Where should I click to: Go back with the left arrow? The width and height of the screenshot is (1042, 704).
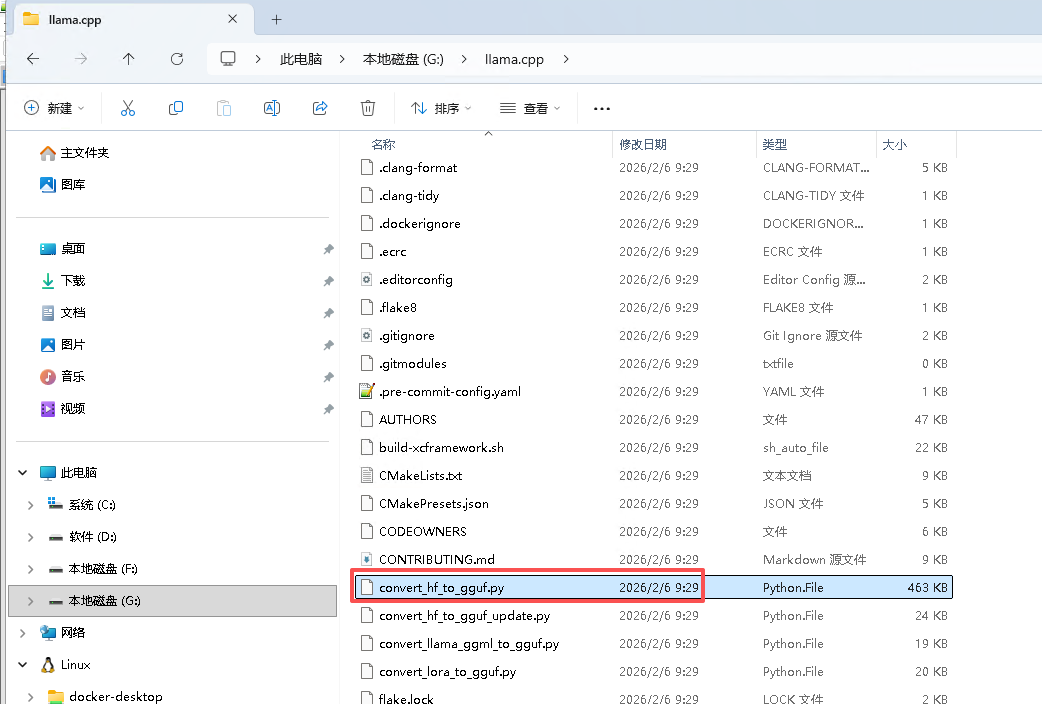33,59
